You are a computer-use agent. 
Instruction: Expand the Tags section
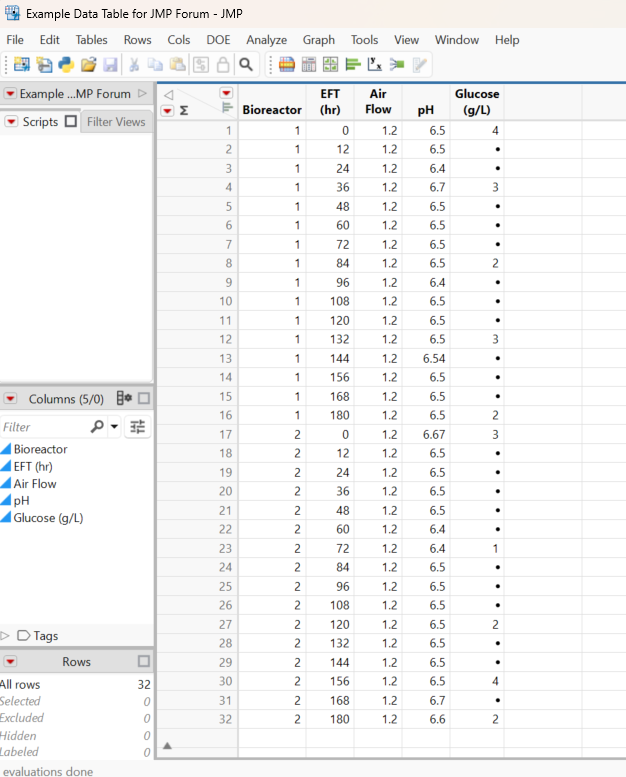[x=5, y=635]
